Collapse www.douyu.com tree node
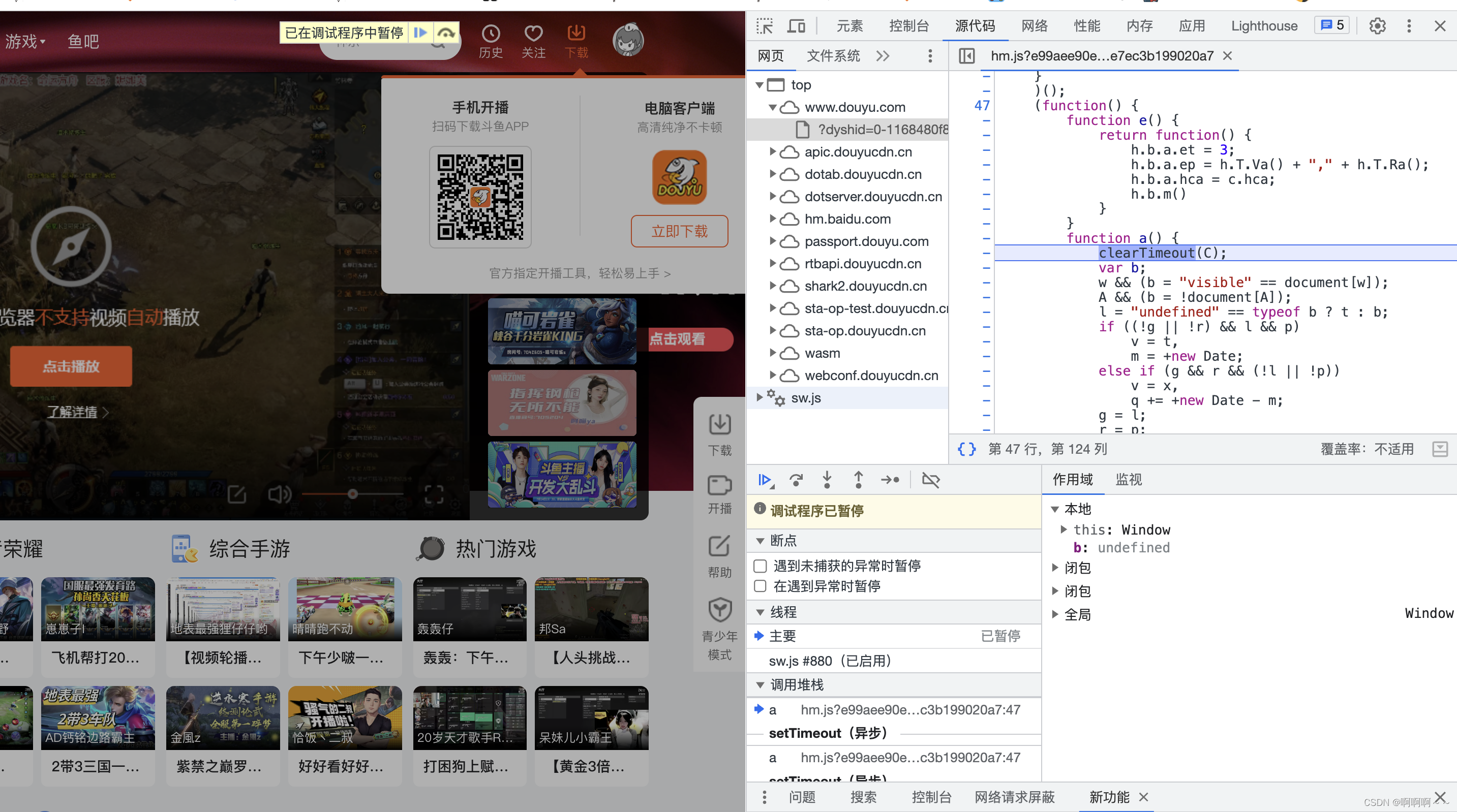This screenshot has height=812, width=1457. click(772, 107)
